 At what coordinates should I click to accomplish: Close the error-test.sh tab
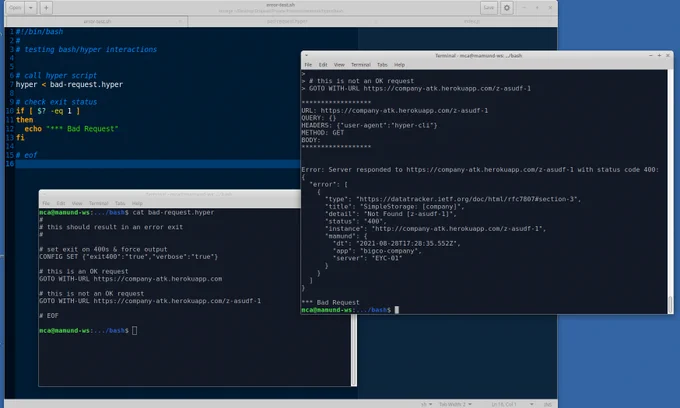[x=180, y=21]
